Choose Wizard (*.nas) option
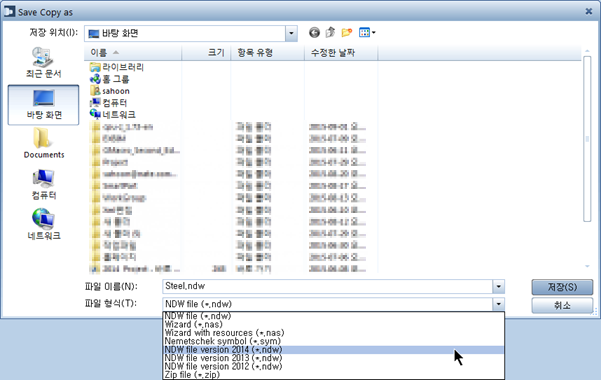 (x=333, y=324)
